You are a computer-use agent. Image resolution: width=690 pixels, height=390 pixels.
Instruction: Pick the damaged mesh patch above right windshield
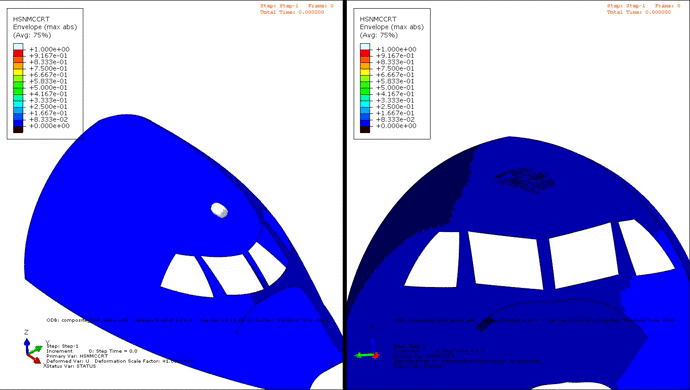[x=524, y=180]
